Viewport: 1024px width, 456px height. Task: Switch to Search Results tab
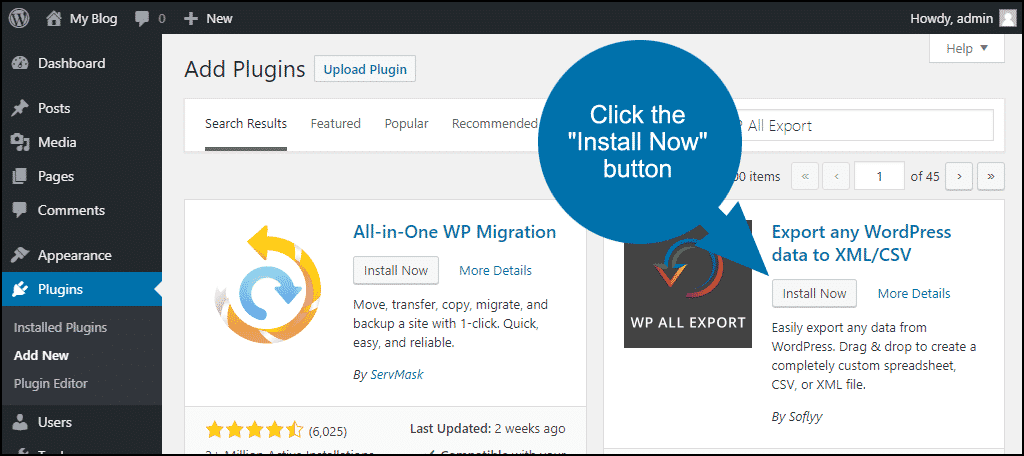tap(246, 123)
